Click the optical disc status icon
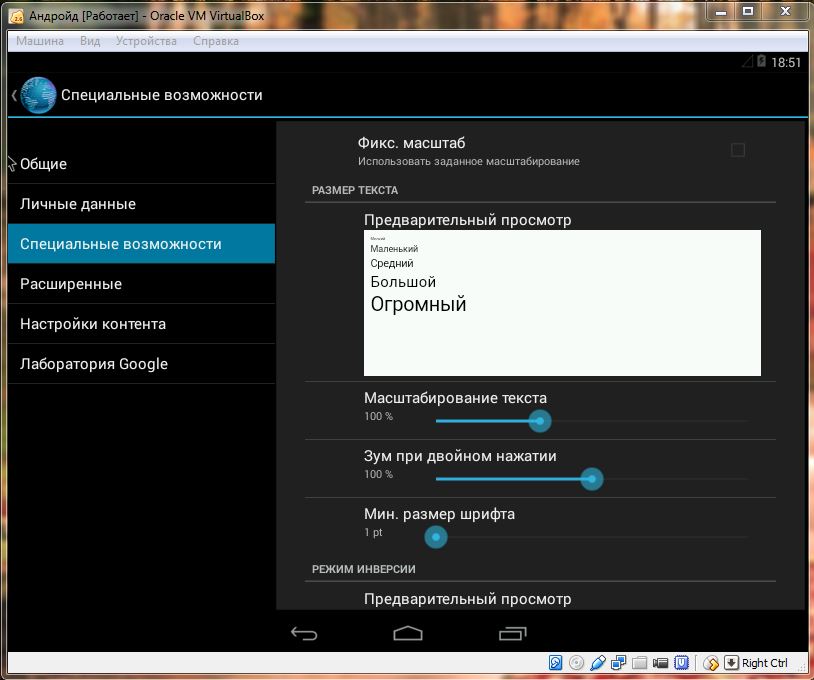This screenshot has height=680, width=814. tap(577, 663)
